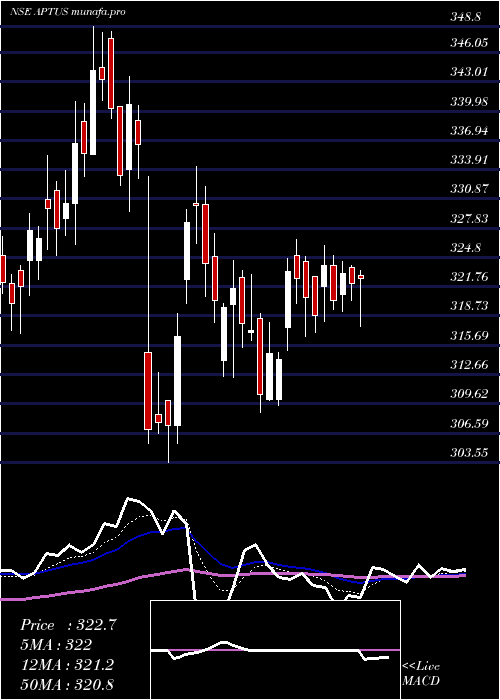
Task: Click the 324.8 price axis label
Action: (466, 248)
